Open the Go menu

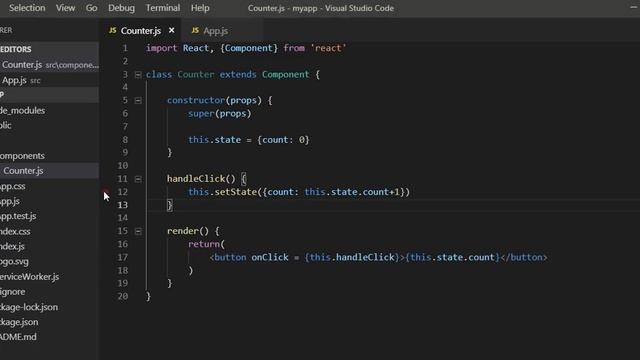coord(91,8)
